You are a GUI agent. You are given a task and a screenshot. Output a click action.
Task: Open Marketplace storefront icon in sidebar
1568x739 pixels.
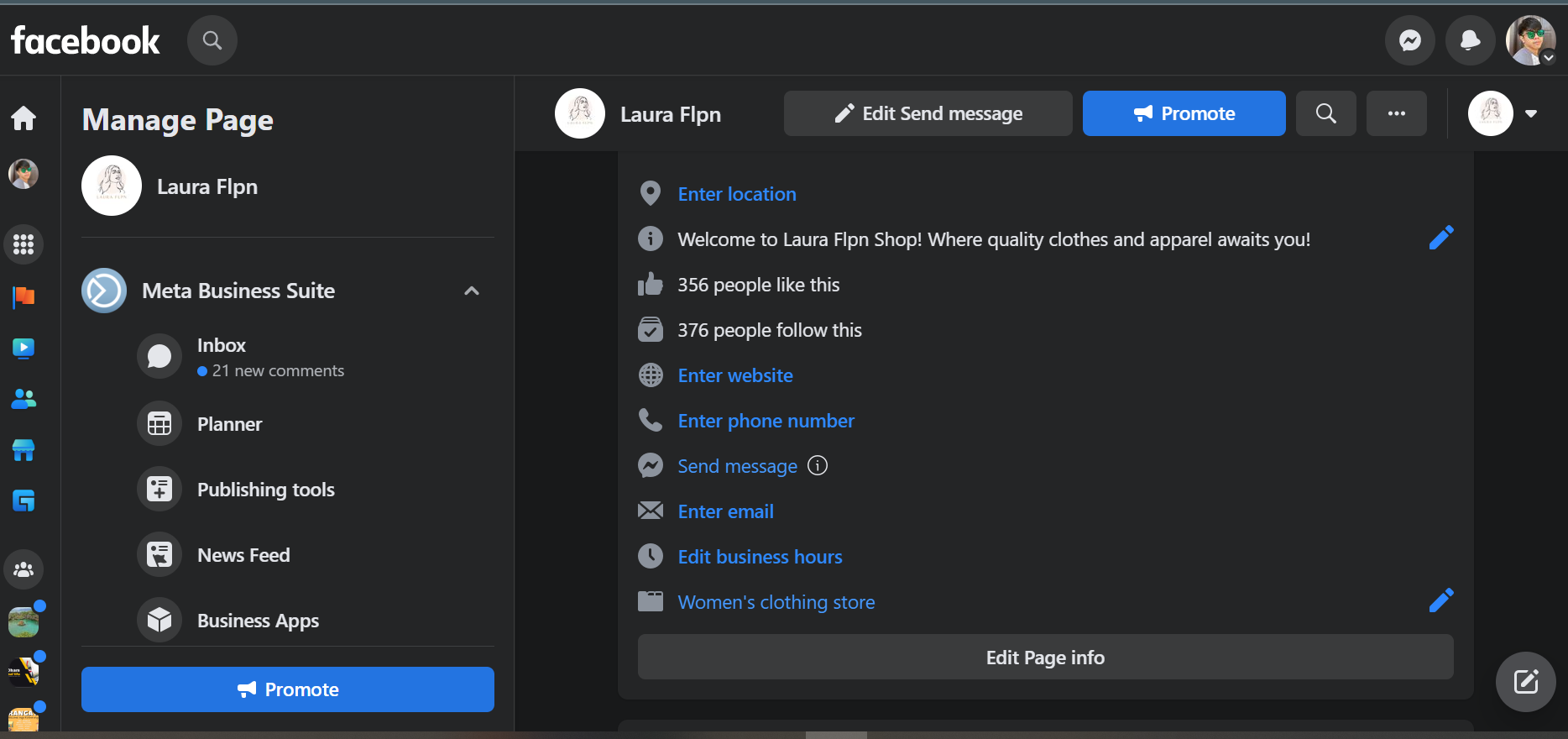tap(24, 450)
